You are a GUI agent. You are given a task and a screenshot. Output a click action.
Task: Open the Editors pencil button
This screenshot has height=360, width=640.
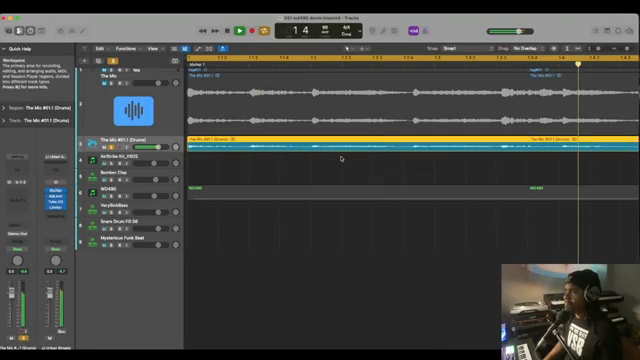[83, 31]
